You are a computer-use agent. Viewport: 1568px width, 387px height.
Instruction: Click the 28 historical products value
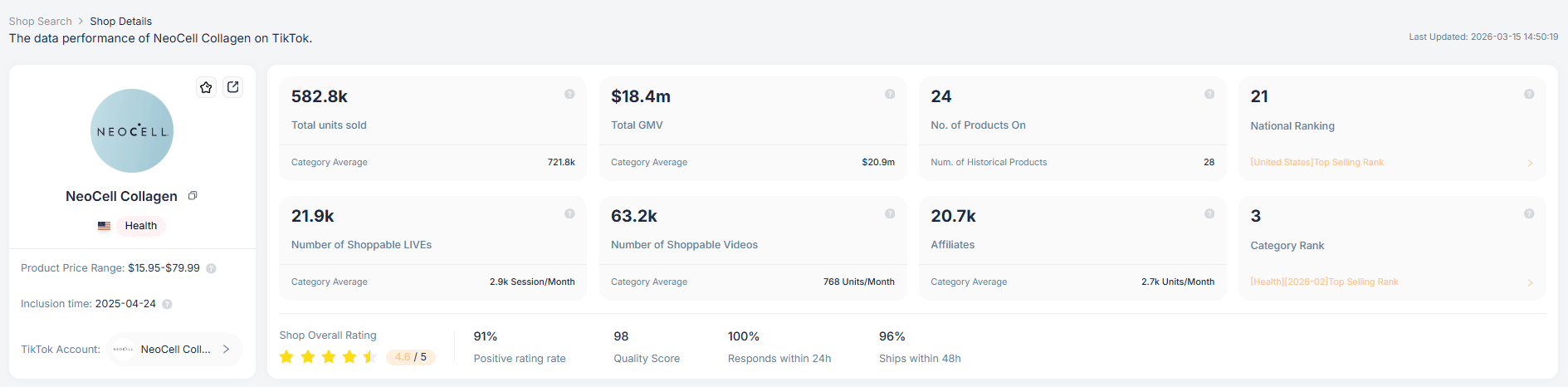[1209, 163]
